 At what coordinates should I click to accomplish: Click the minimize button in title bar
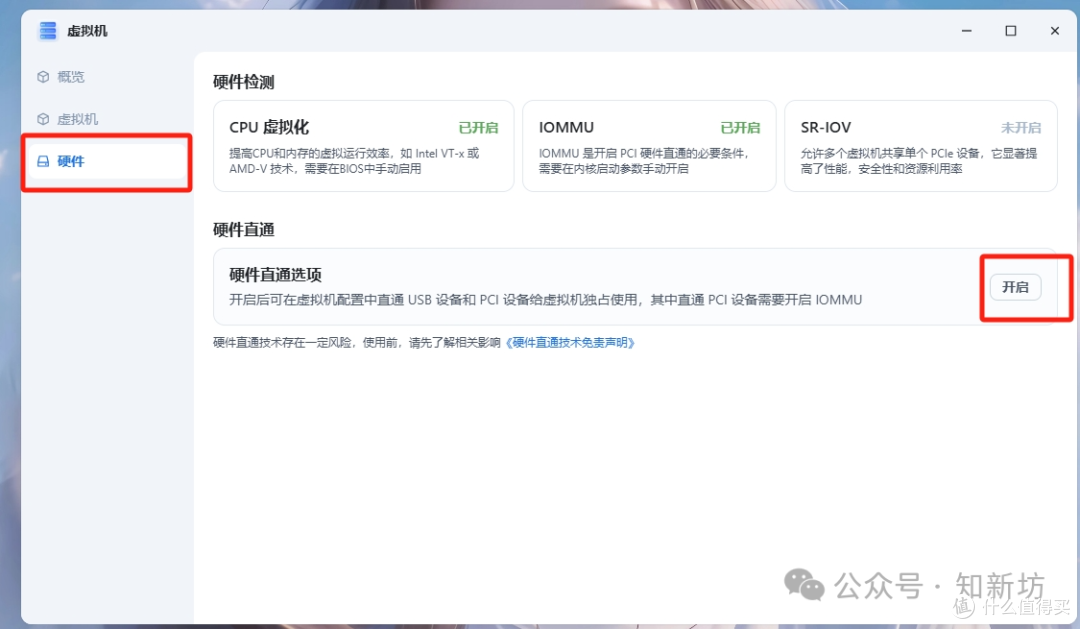coord(966,31)
